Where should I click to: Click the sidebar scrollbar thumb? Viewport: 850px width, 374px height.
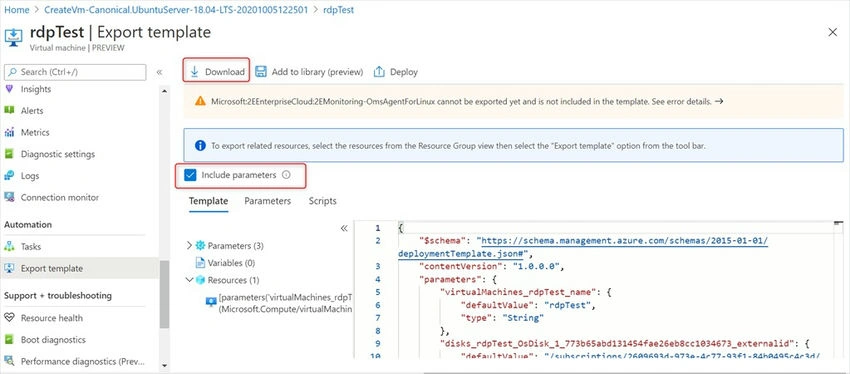[165, 294]
